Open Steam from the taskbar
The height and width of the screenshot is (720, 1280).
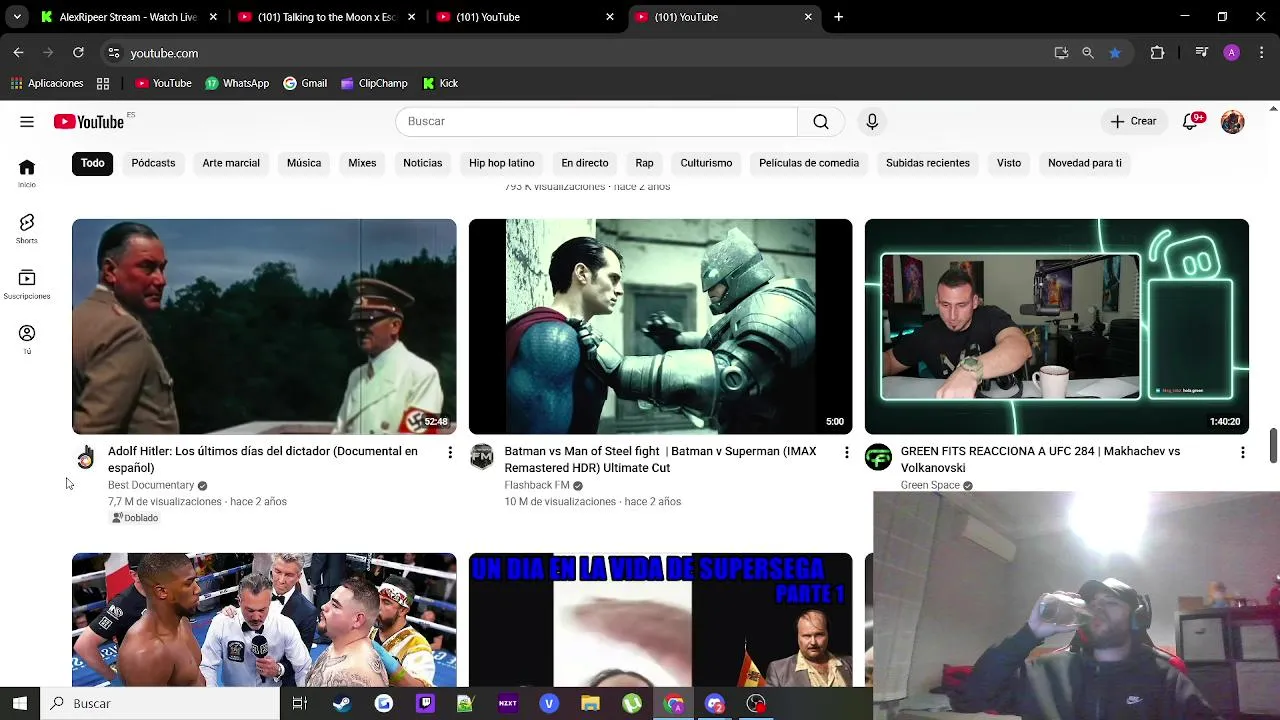coord(342,703)
